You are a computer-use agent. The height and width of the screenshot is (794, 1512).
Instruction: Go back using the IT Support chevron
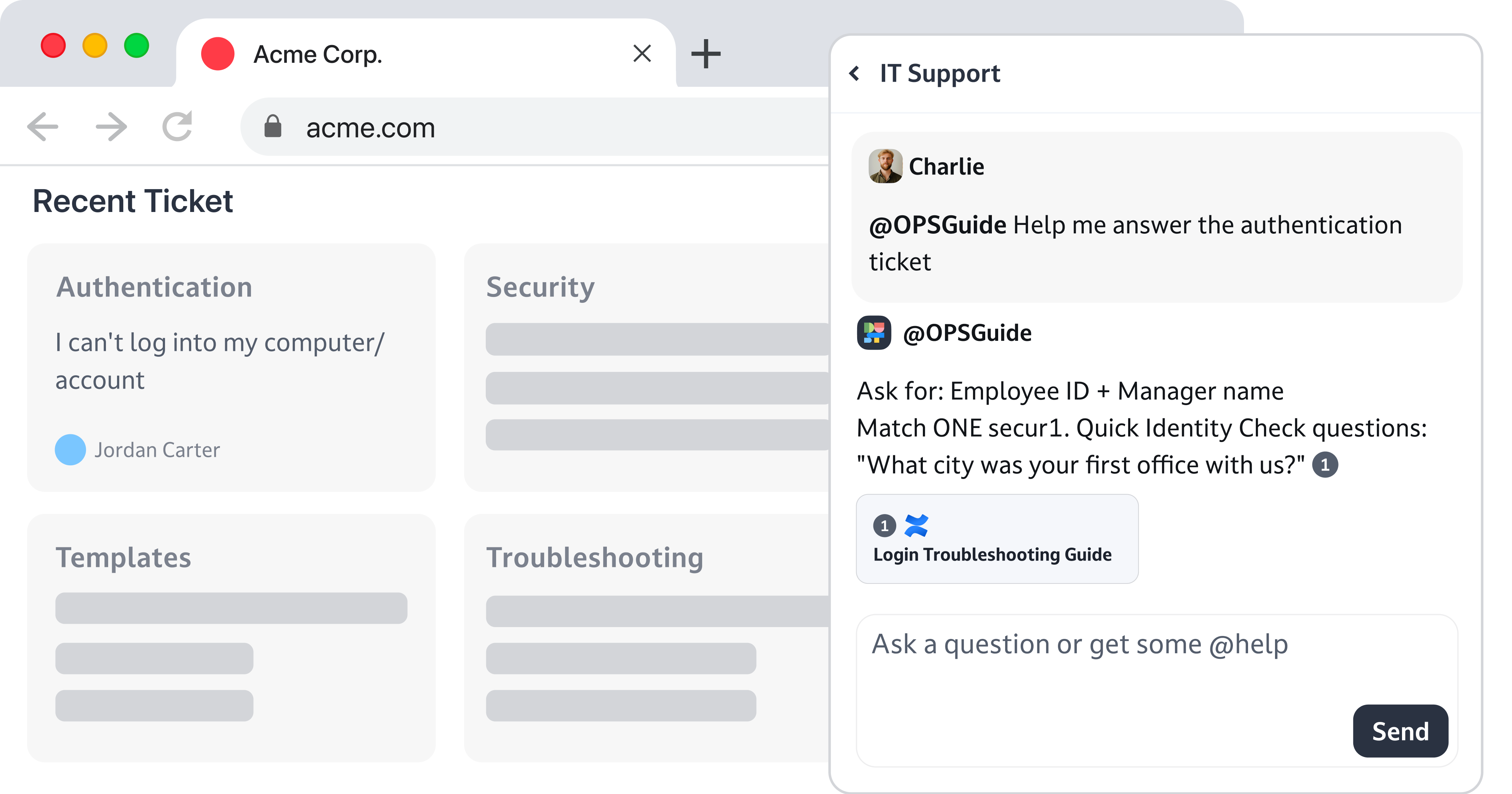pyautogui.click(x=855, y=73)
